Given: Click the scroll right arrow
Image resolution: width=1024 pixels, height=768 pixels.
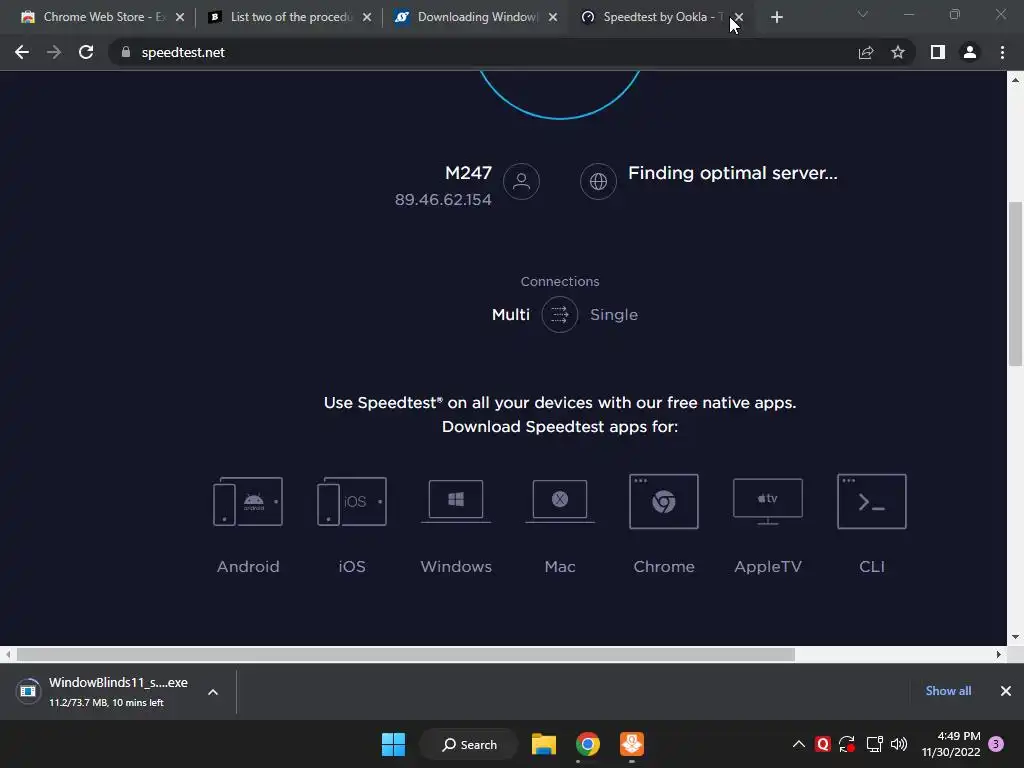Looking at the screenshot, I should click(999, 654).
